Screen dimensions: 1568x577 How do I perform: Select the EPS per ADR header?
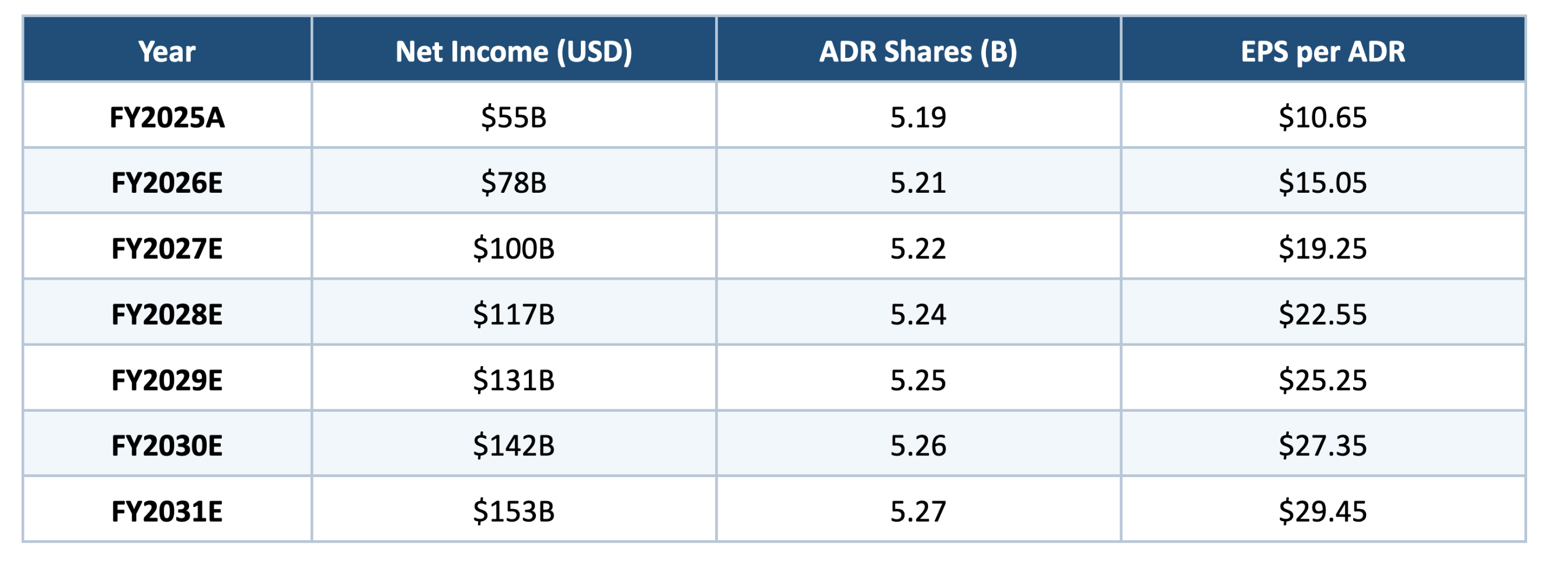pyautogui.click(x=1323, y=51)
